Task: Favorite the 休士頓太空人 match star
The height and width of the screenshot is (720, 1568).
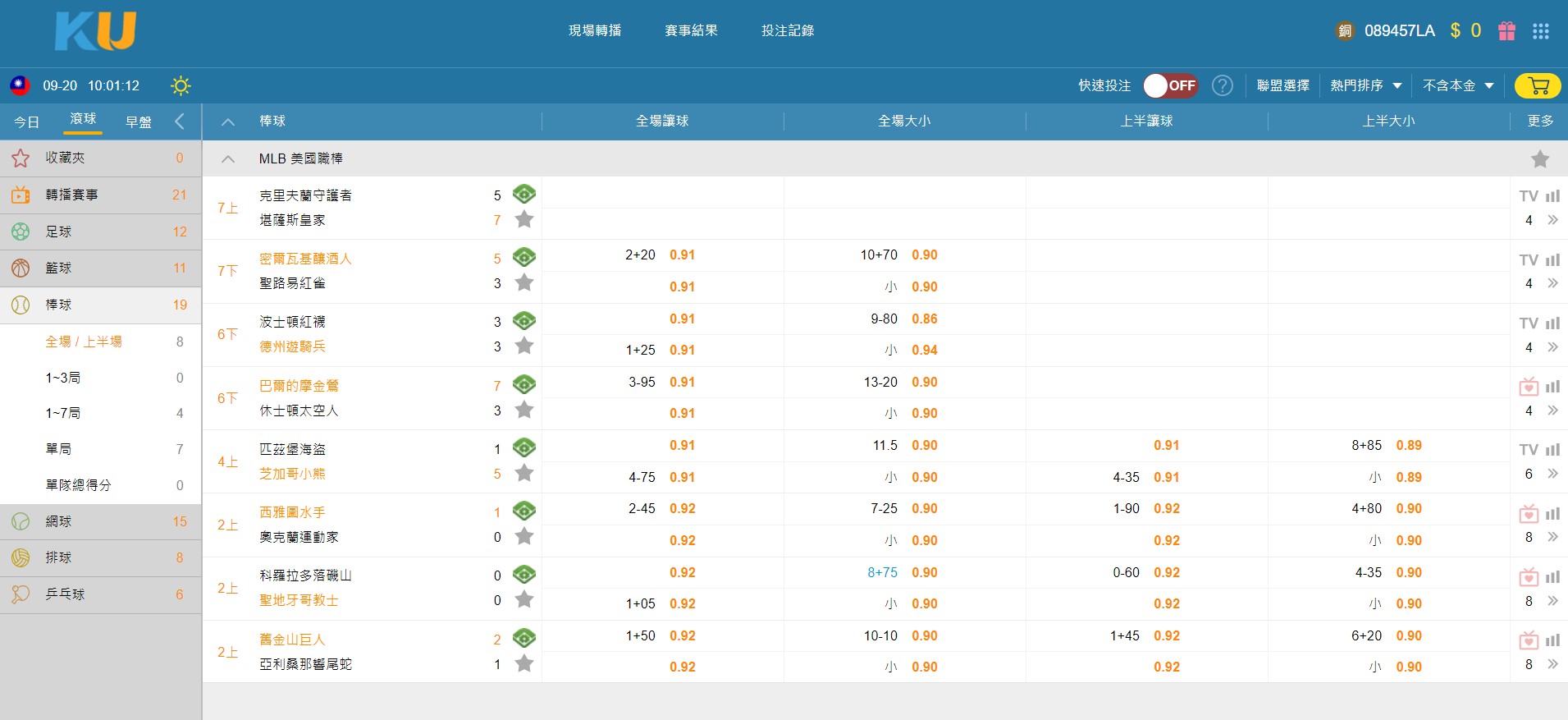Action: coord(523,410)
